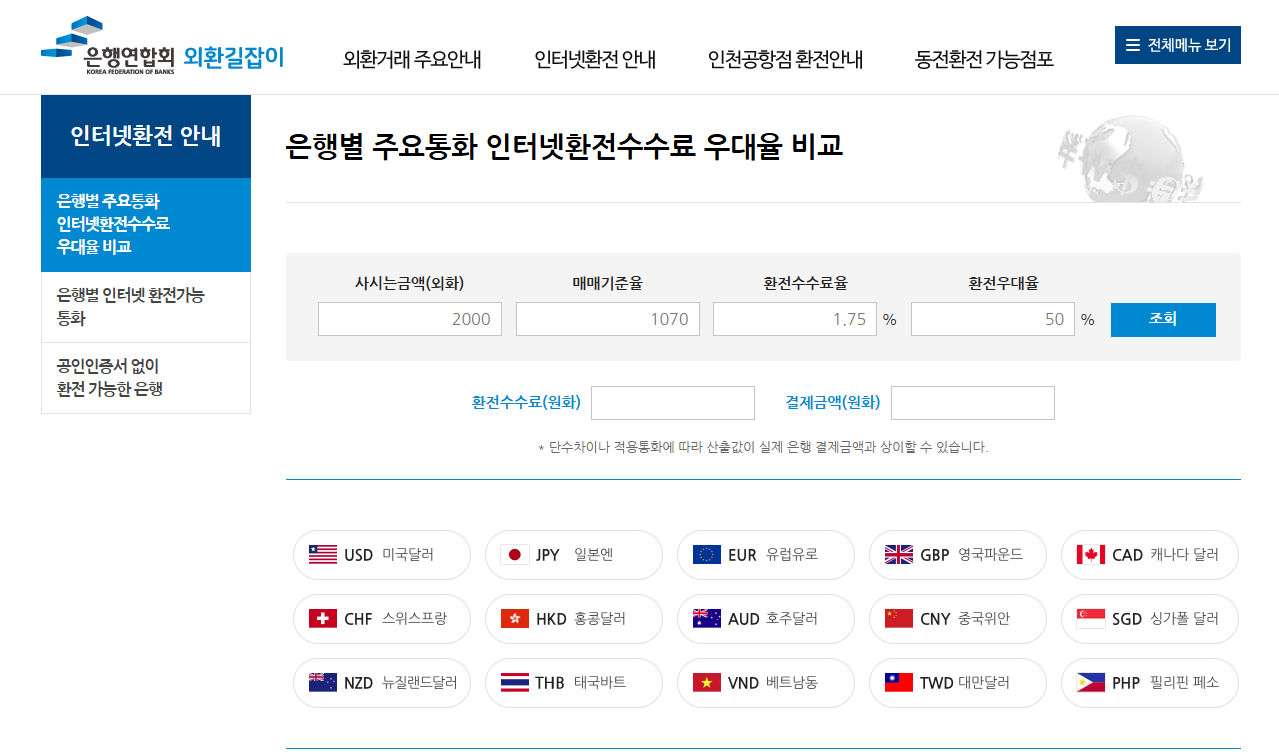Open 인천공항점 환전안내 menu
The width and height of the screenshot is (1279, 756).
pyautogui.click(x=785, y=60)
